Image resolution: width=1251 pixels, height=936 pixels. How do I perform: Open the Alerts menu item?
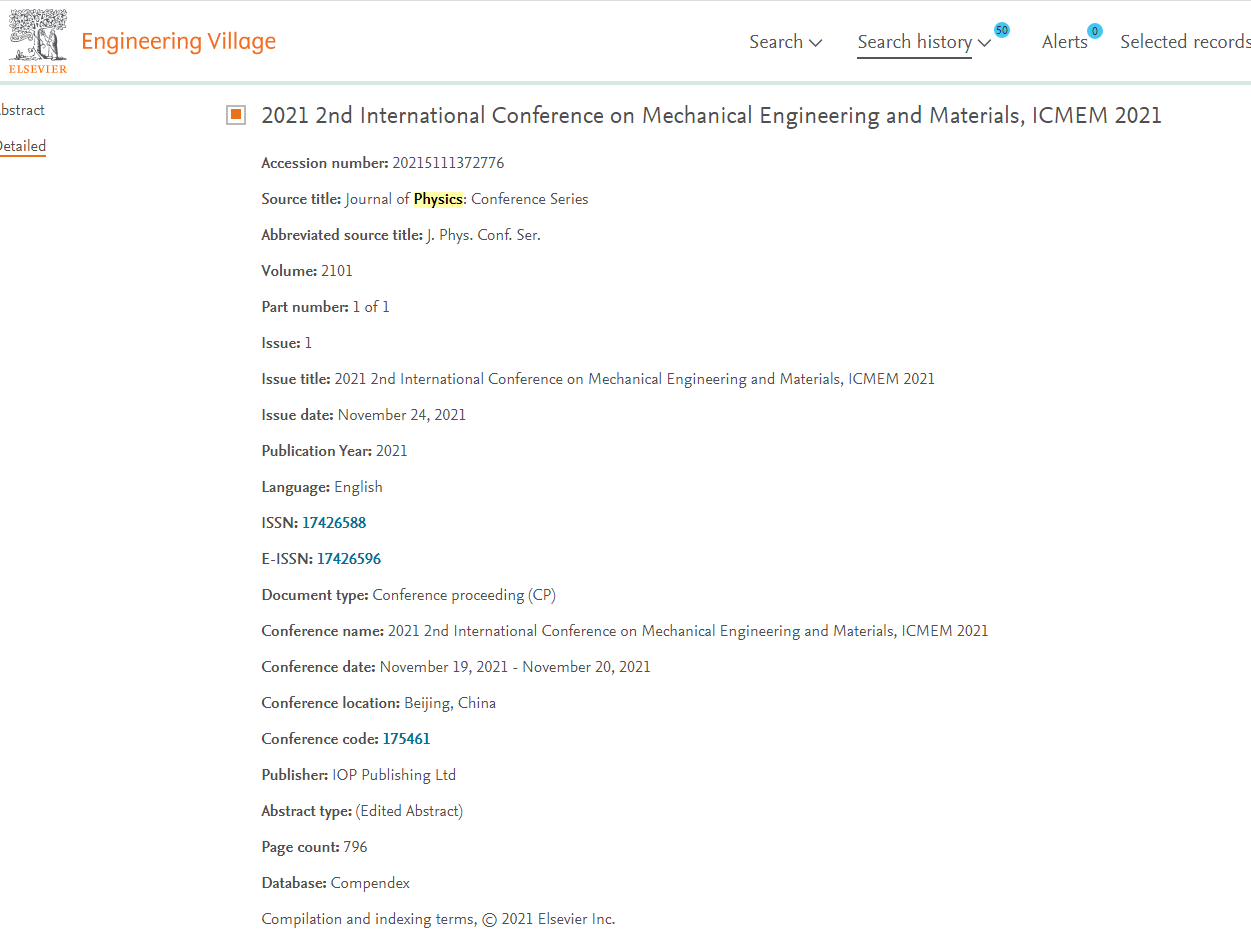(1065, 42)
